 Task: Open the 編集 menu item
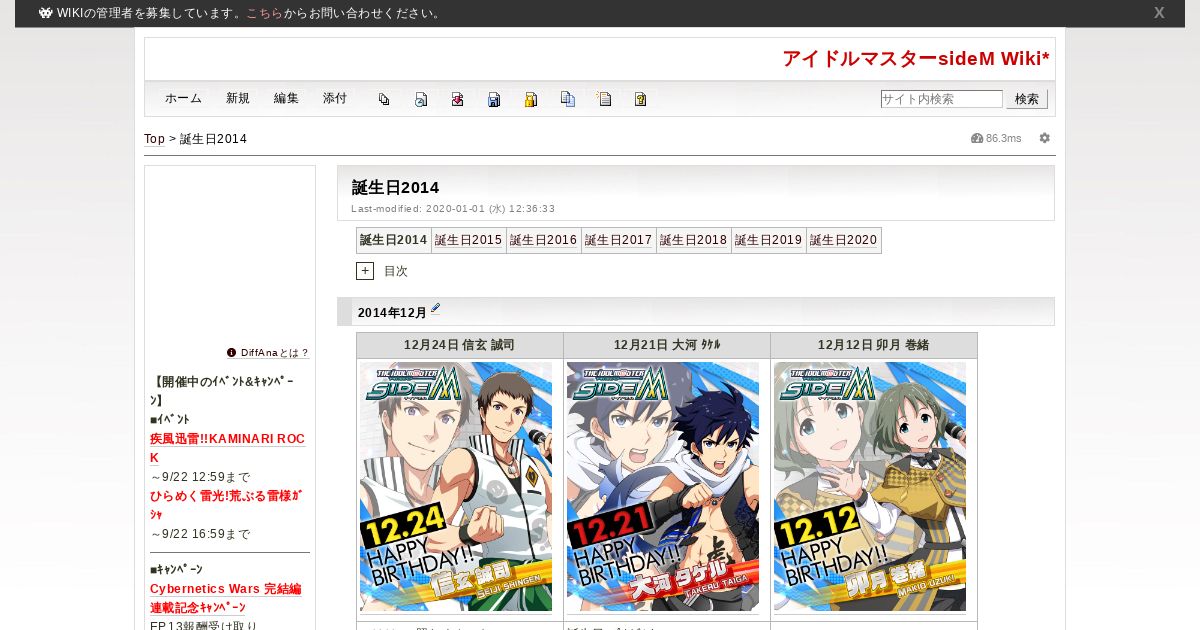click(286, 99)
